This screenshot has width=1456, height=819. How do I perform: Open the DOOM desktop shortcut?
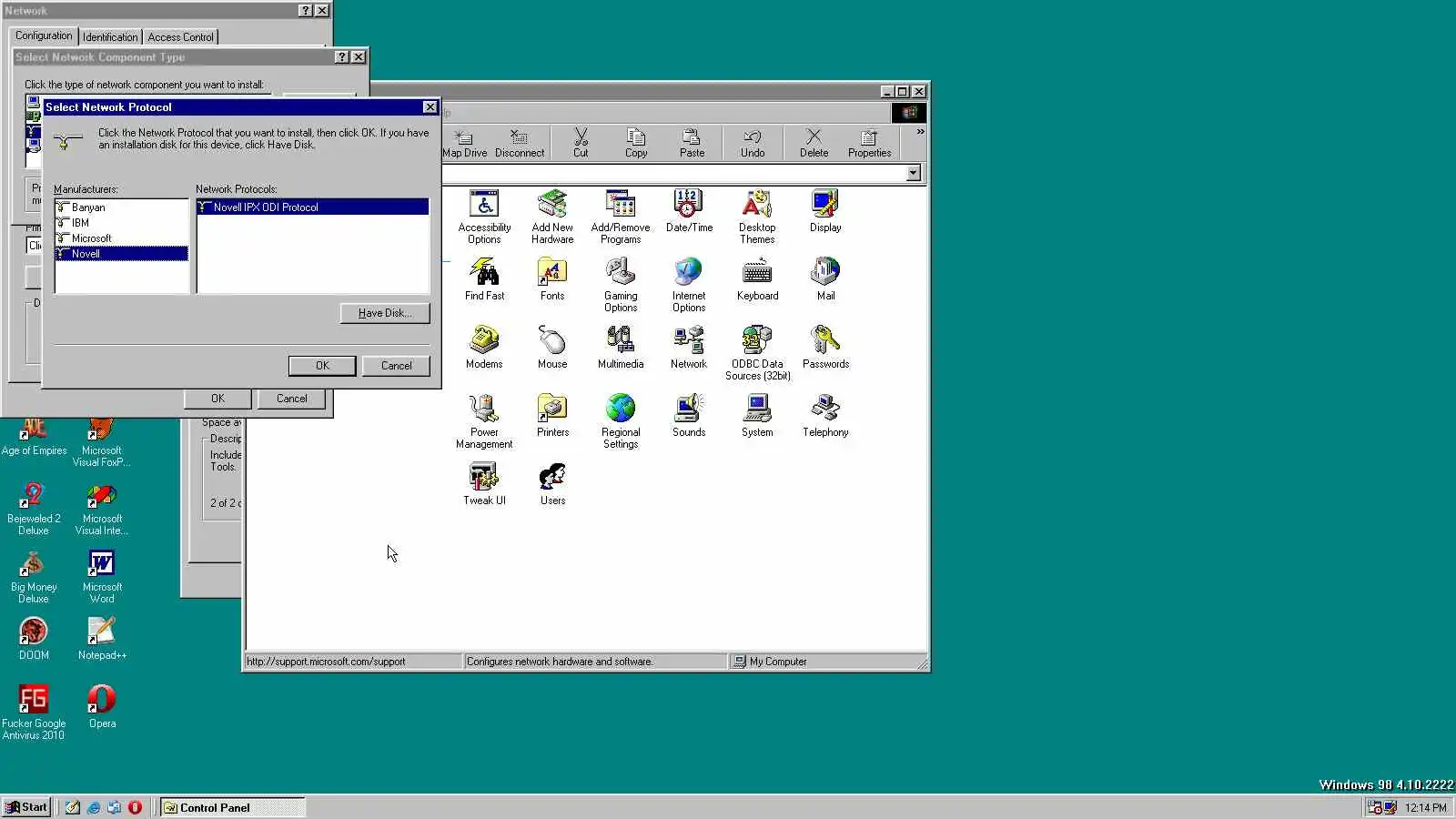(x=34, y=639)
